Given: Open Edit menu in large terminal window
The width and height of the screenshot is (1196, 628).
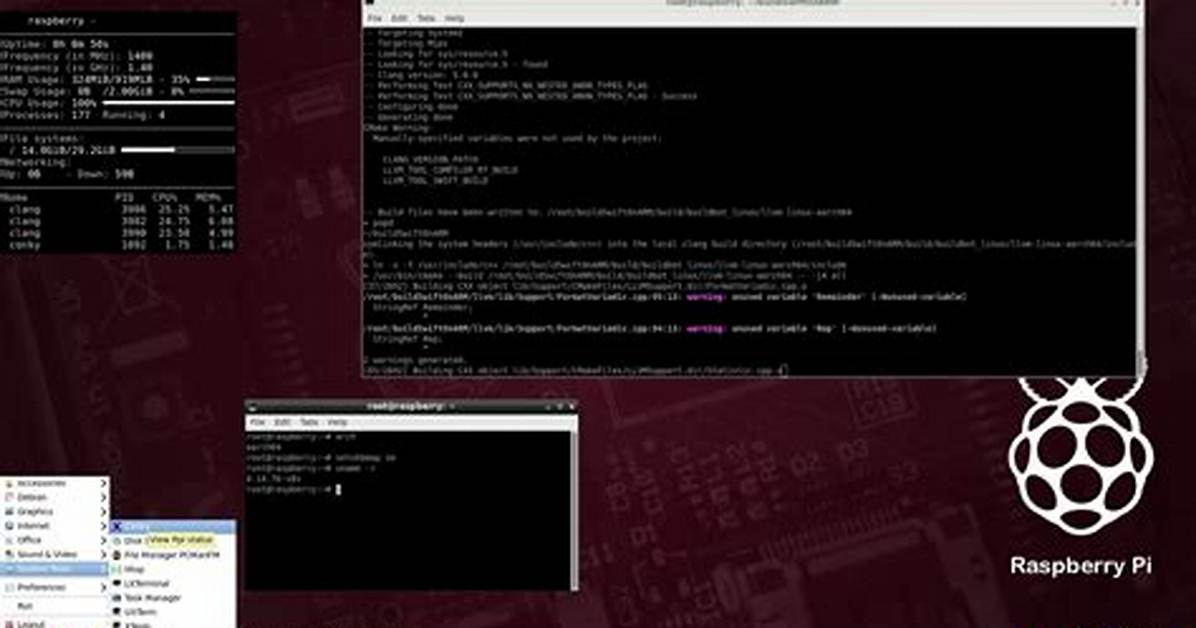Looking at the screenshot, I should point(399,18).
